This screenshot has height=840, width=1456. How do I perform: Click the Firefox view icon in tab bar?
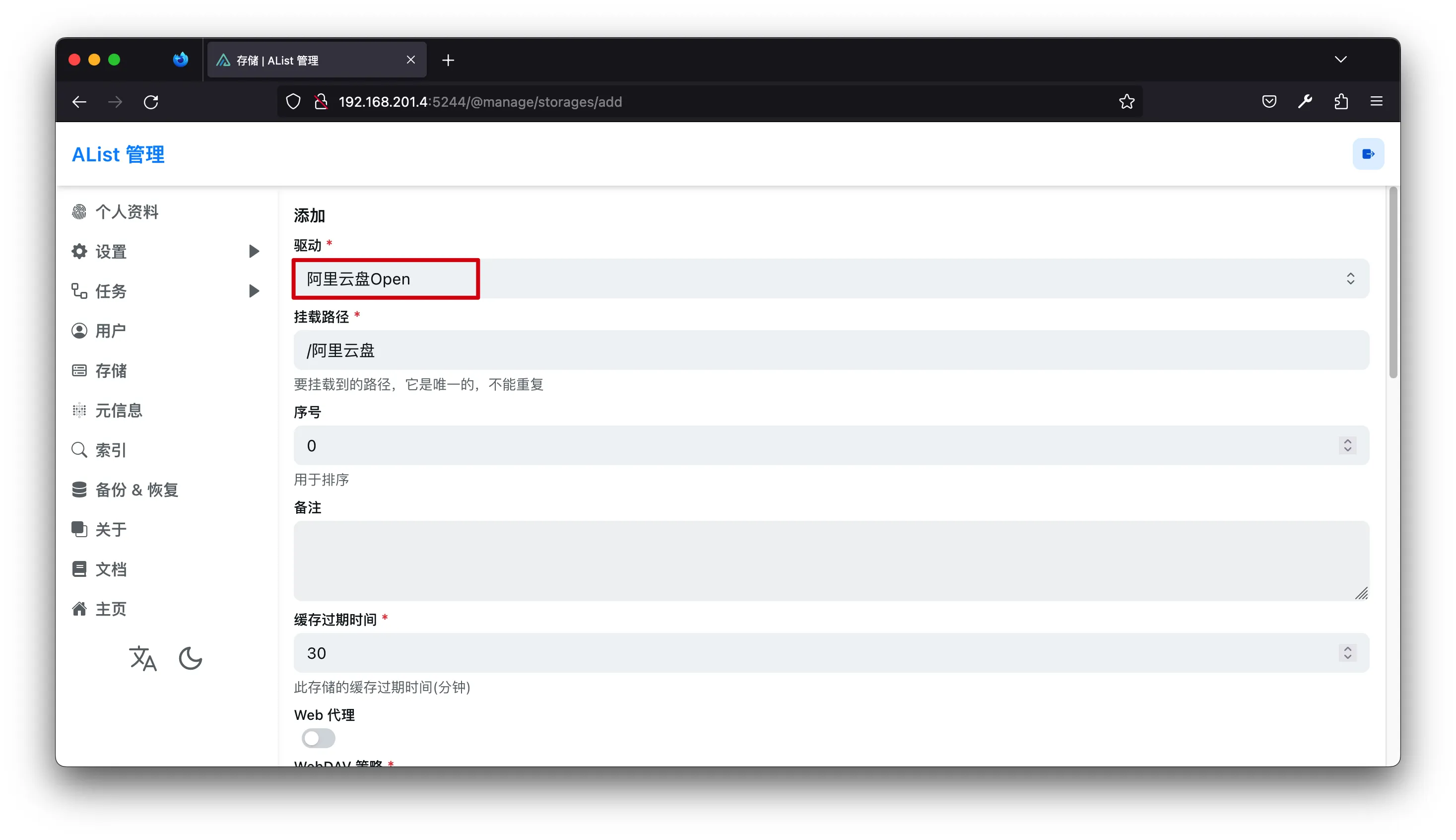point(181,60)
